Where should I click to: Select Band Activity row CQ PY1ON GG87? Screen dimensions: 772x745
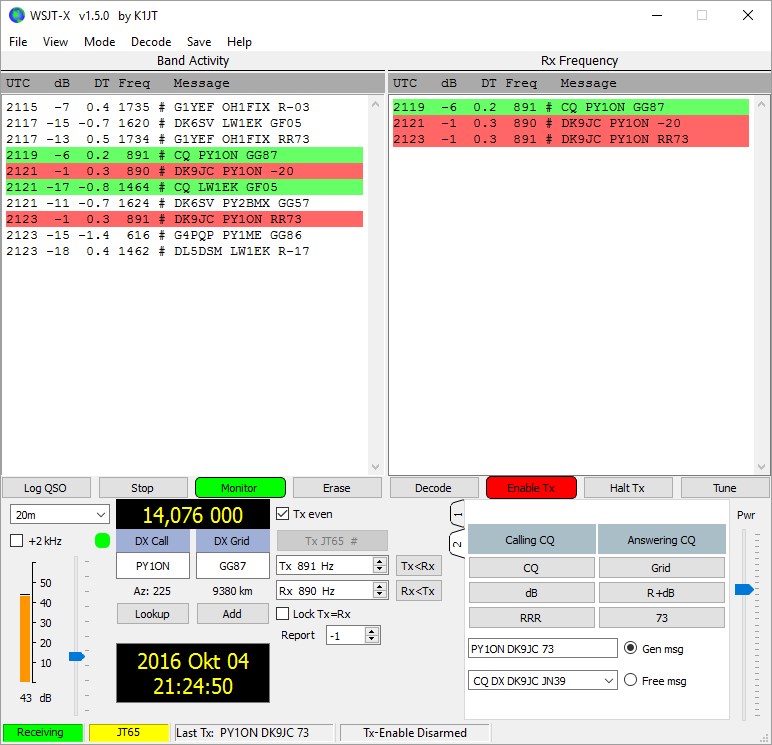[185, 155]
